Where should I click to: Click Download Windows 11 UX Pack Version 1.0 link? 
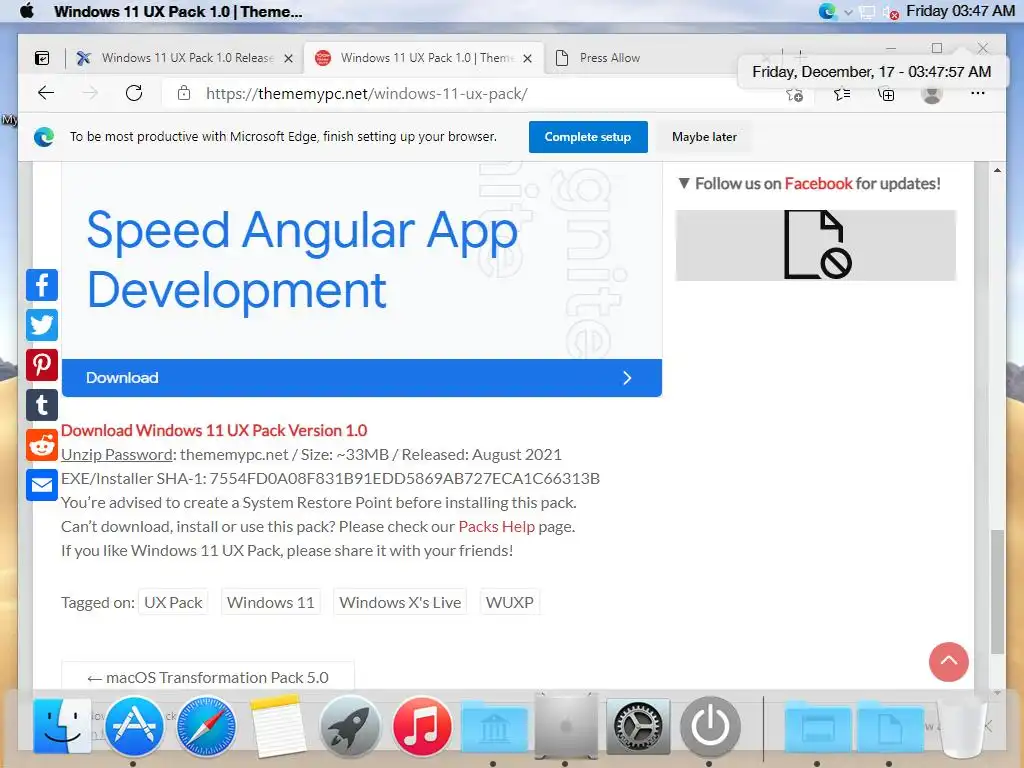[x=214, y=431]
